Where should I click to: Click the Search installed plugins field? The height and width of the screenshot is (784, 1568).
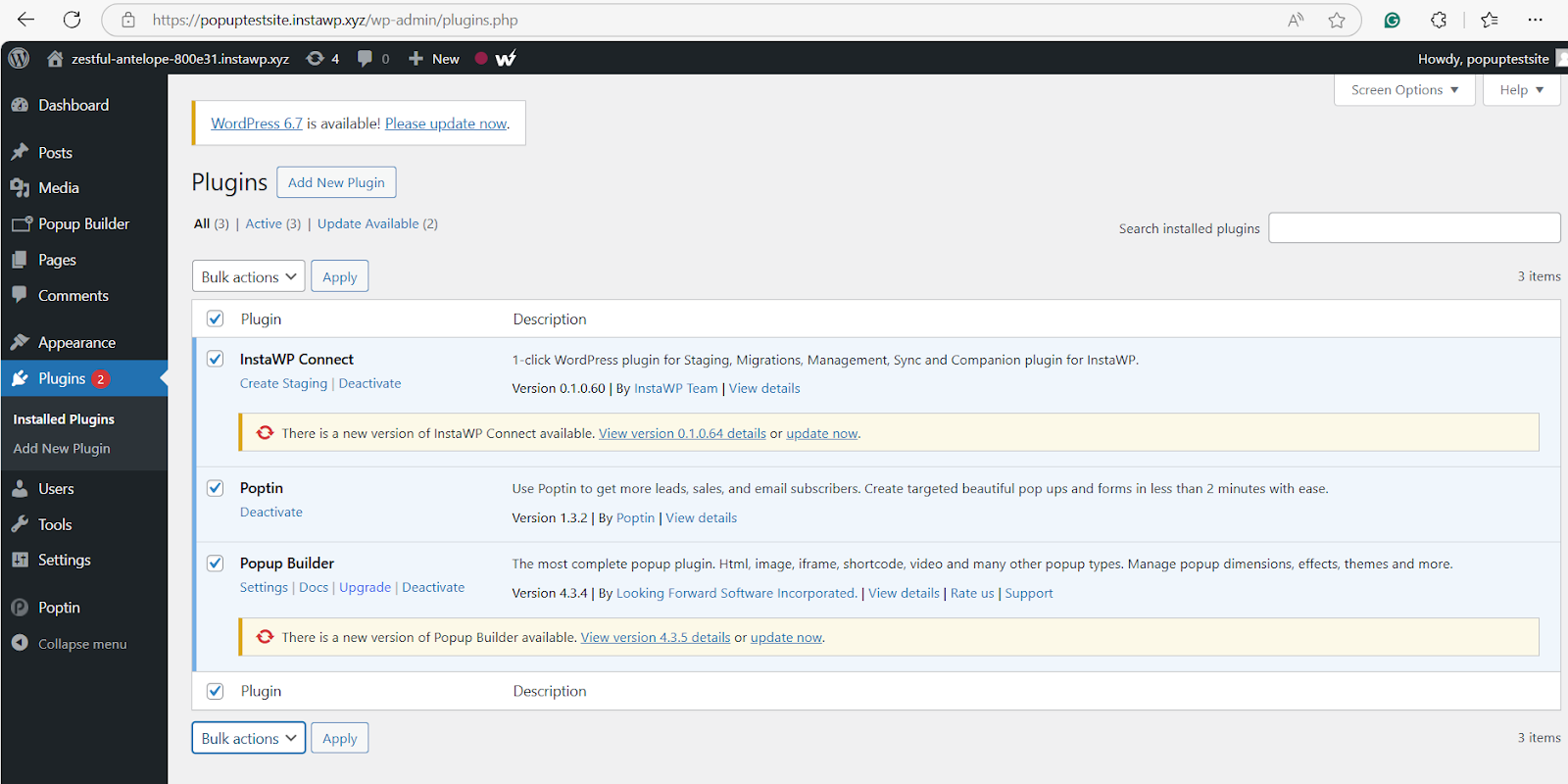click(1414, 227)
